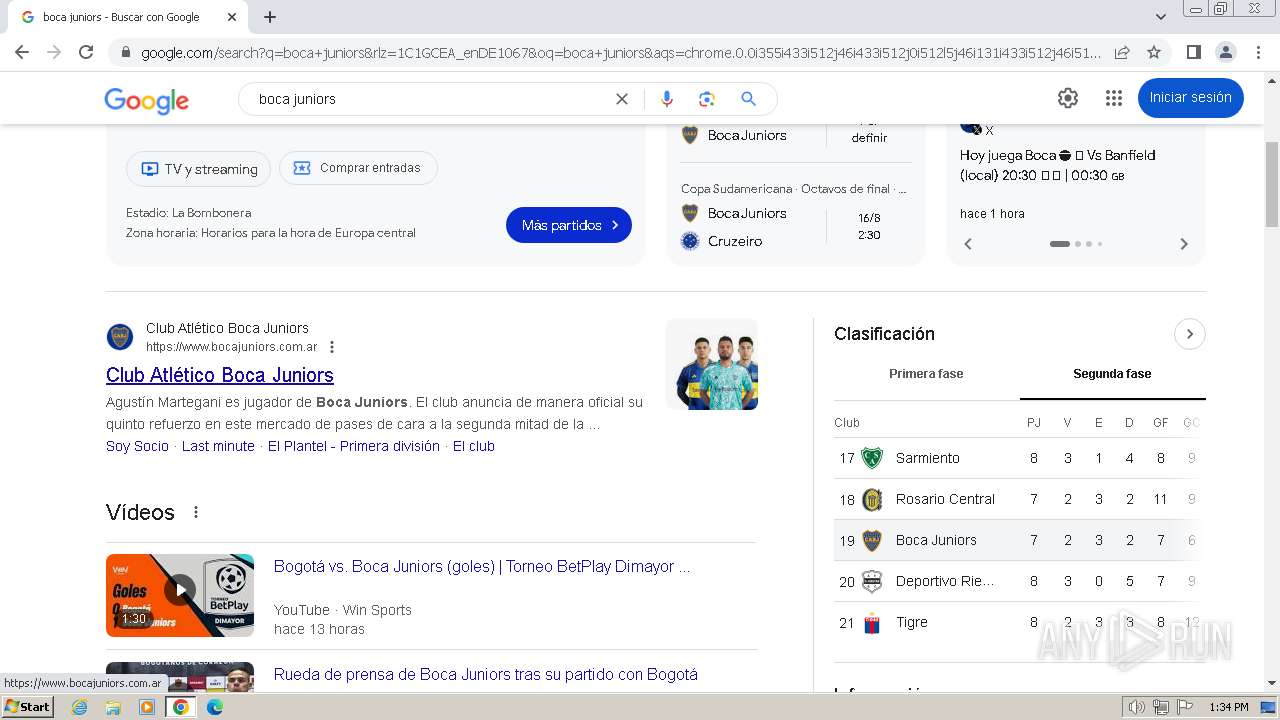Start a voice search with the microphone
This screenshot has height=720, width=1280.
coord(667,99)
